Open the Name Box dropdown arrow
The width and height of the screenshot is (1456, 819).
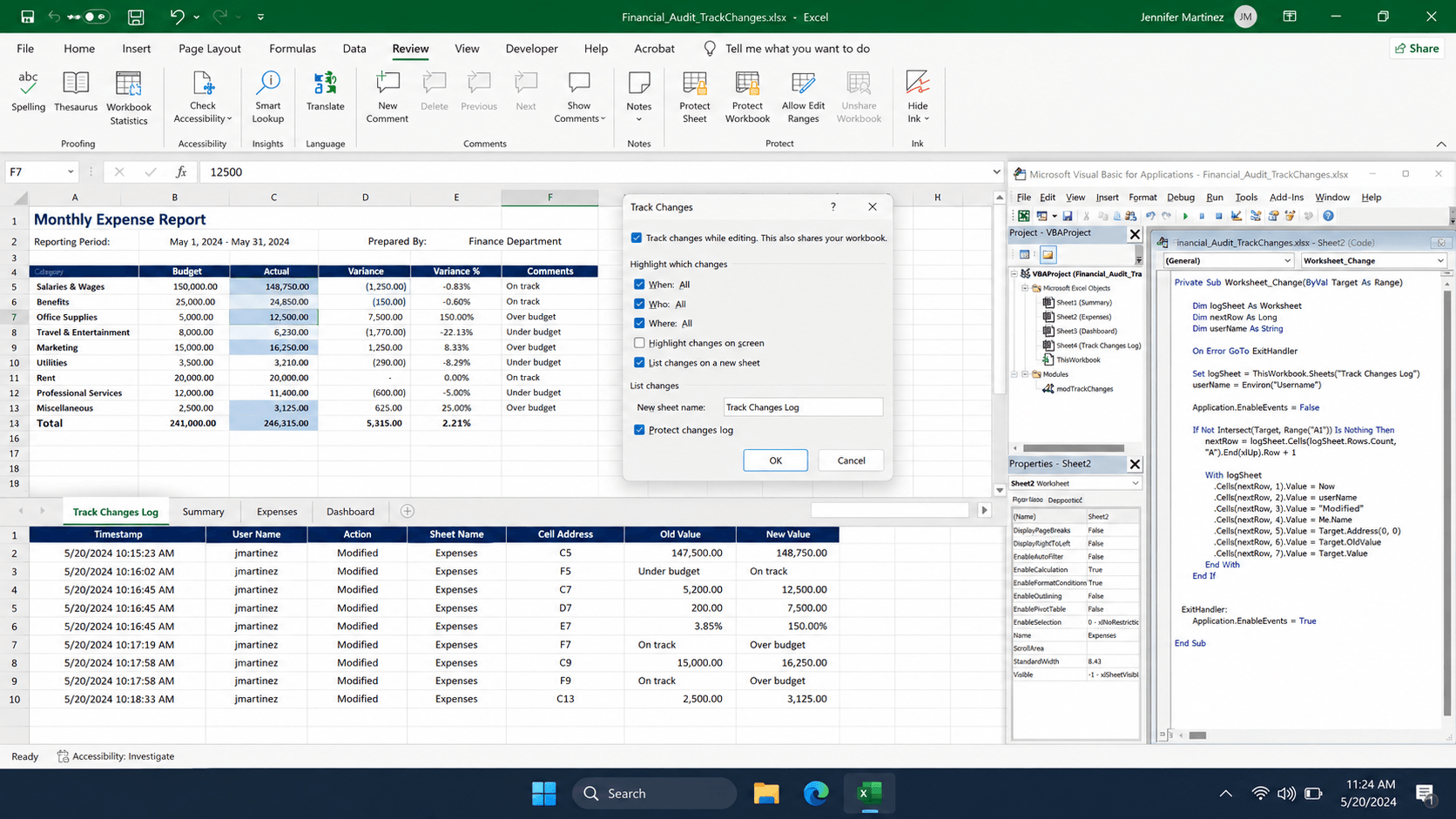tap(71, 171)
